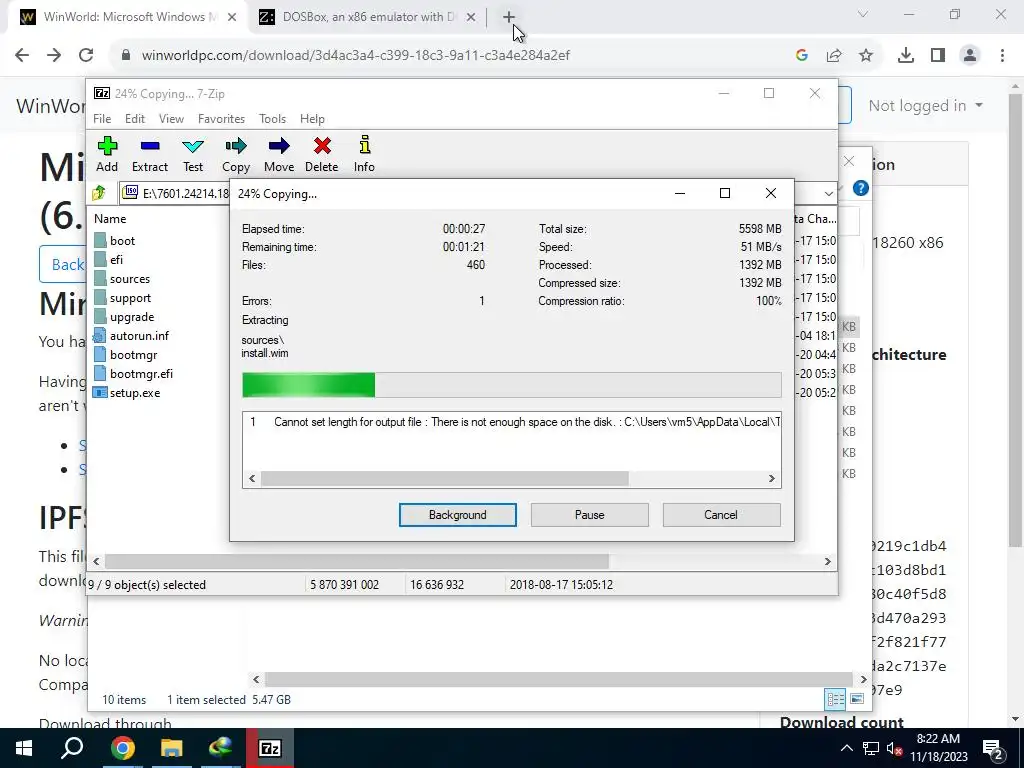Open the Favorites menu
This screenshot has height=768, width=1024.
coord(221,119)
